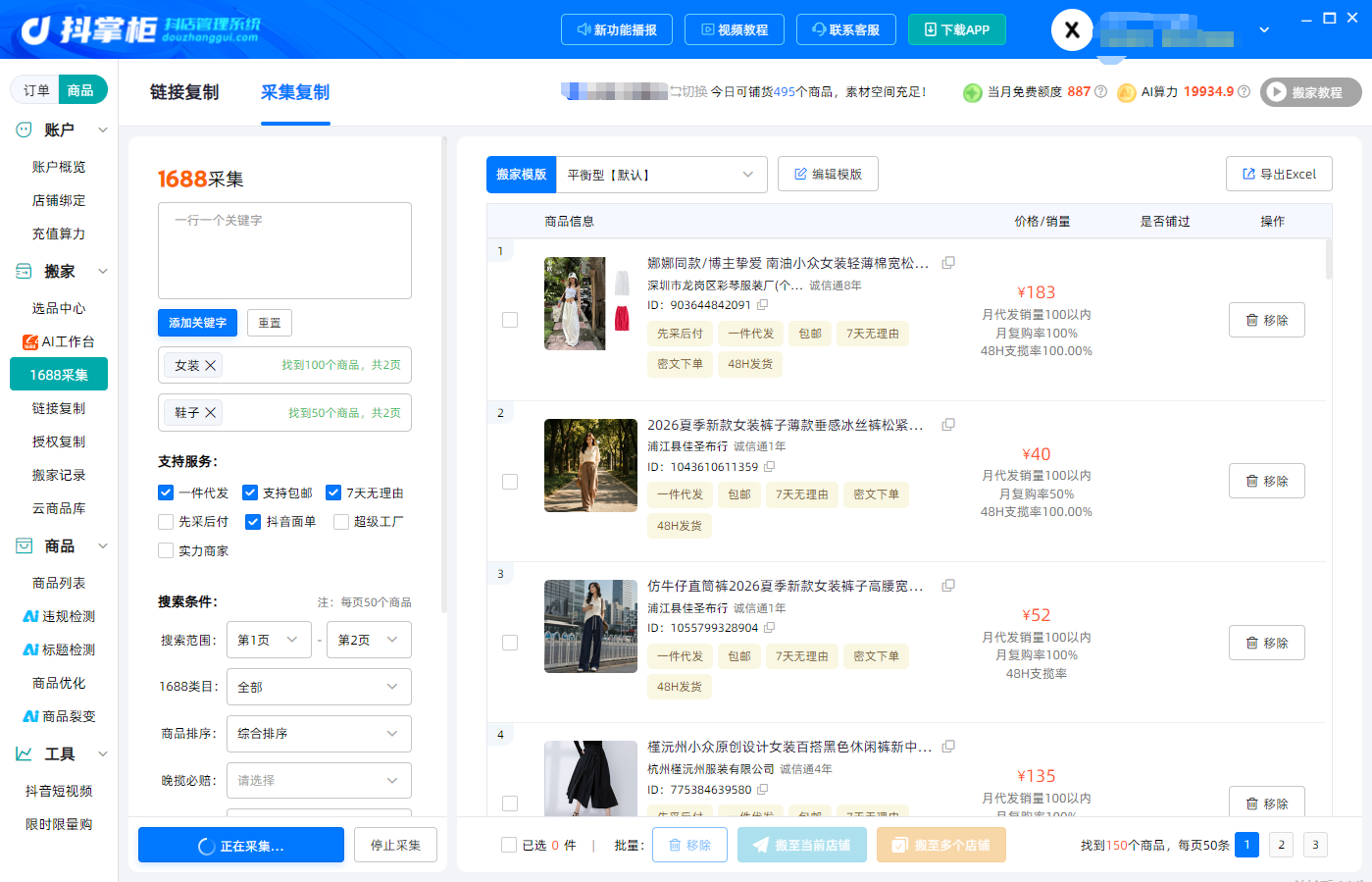Screen dimensions: 1372x882
Task: Click the 编辑模版 button
Action: pyautogui.click(x=828, y=174)
